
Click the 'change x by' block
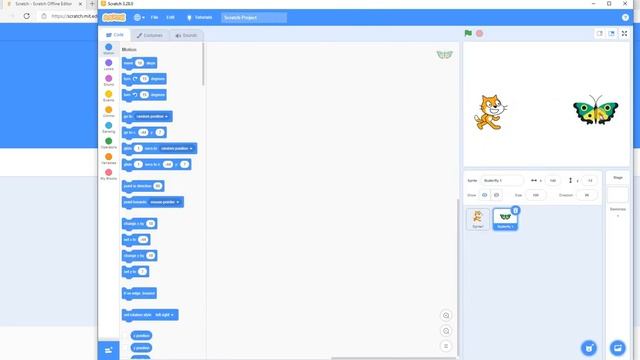coord(139,224)
